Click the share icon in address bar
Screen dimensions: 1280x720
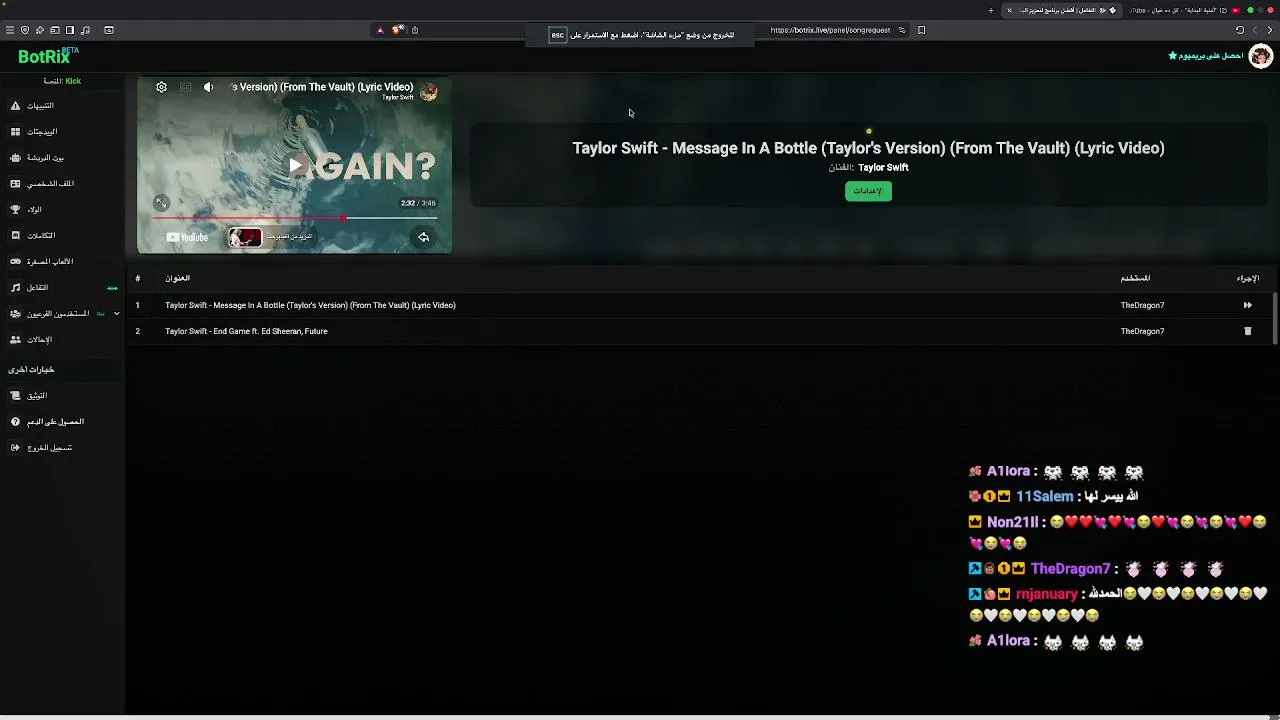tap(415, 30)
